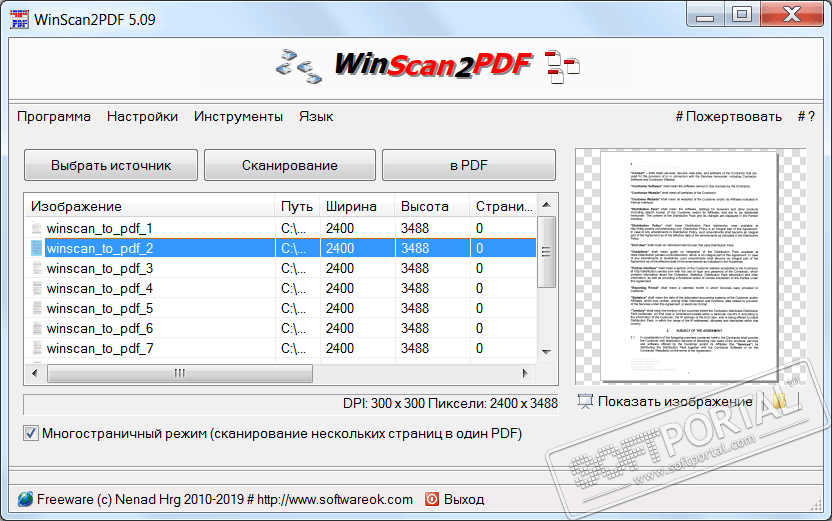Minimize the WinScan2PDF window
The height and width of the screenshot is (521, 832).
[705, 14]
